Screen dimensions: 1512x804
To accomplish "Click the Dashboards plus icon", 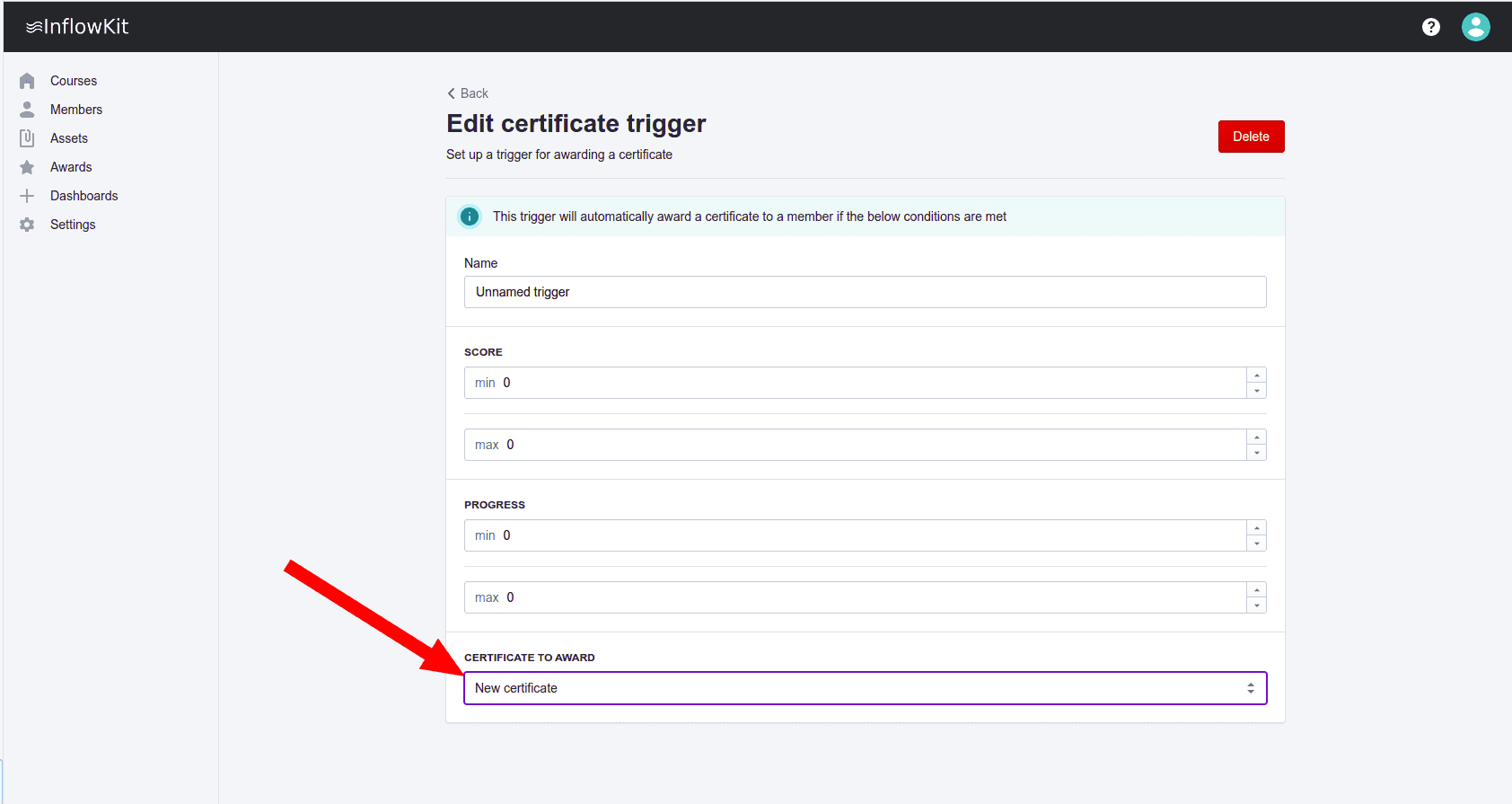I will (27, 196).
